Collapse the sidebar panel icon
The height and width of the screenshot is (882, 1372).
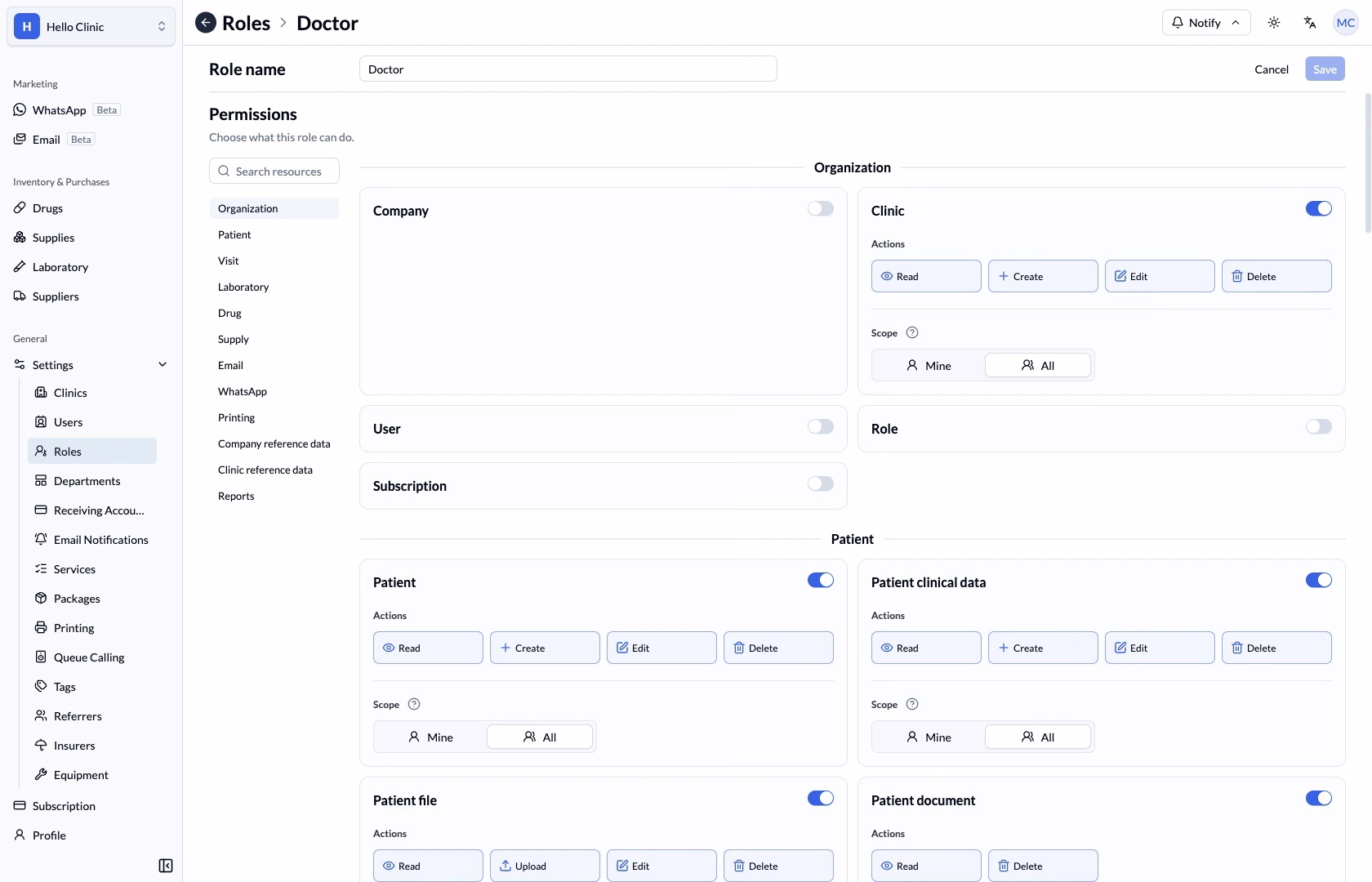coord(166,866)
